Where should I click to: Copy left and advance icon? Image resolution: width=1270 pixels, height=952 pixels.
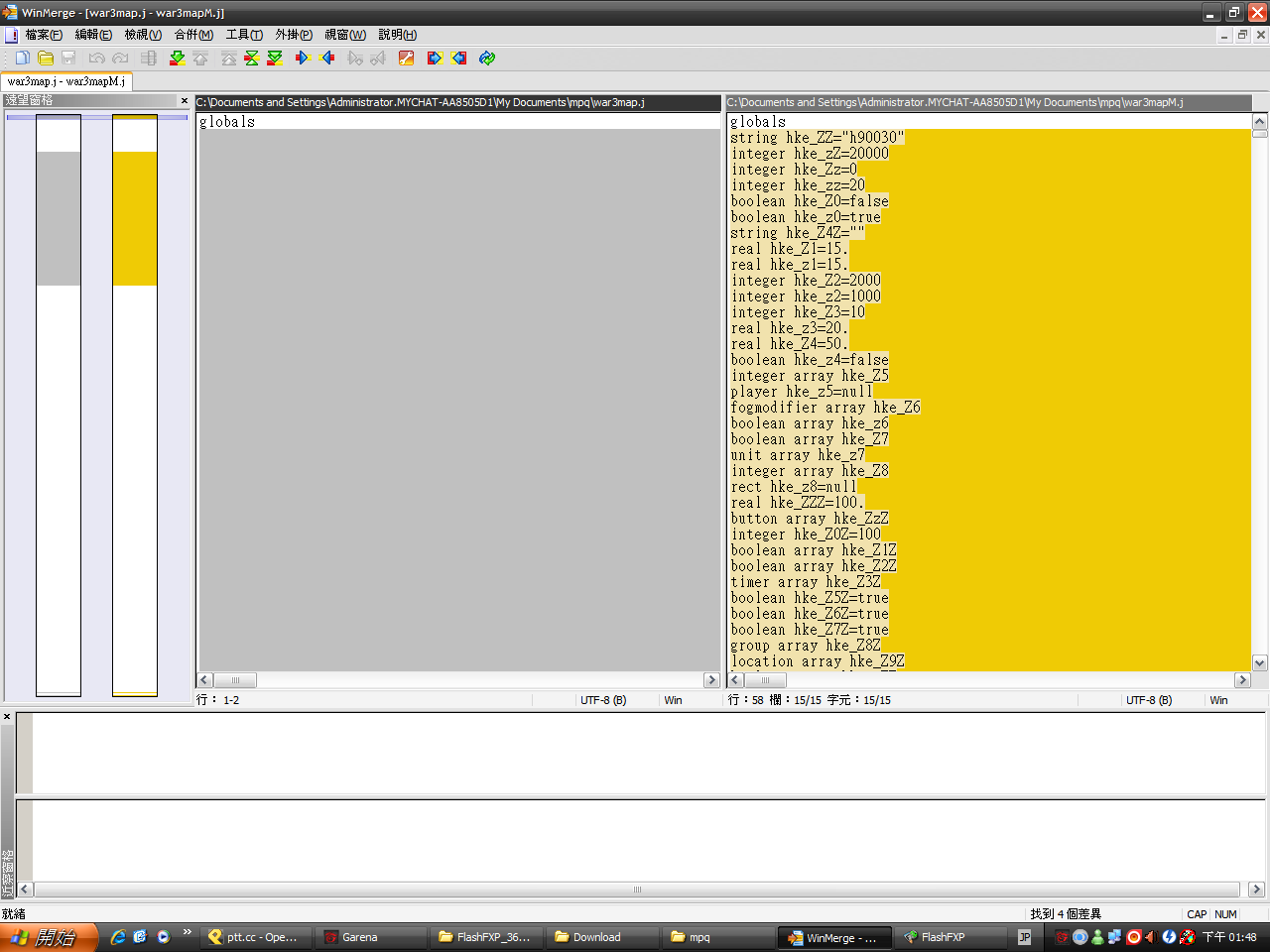378,59
